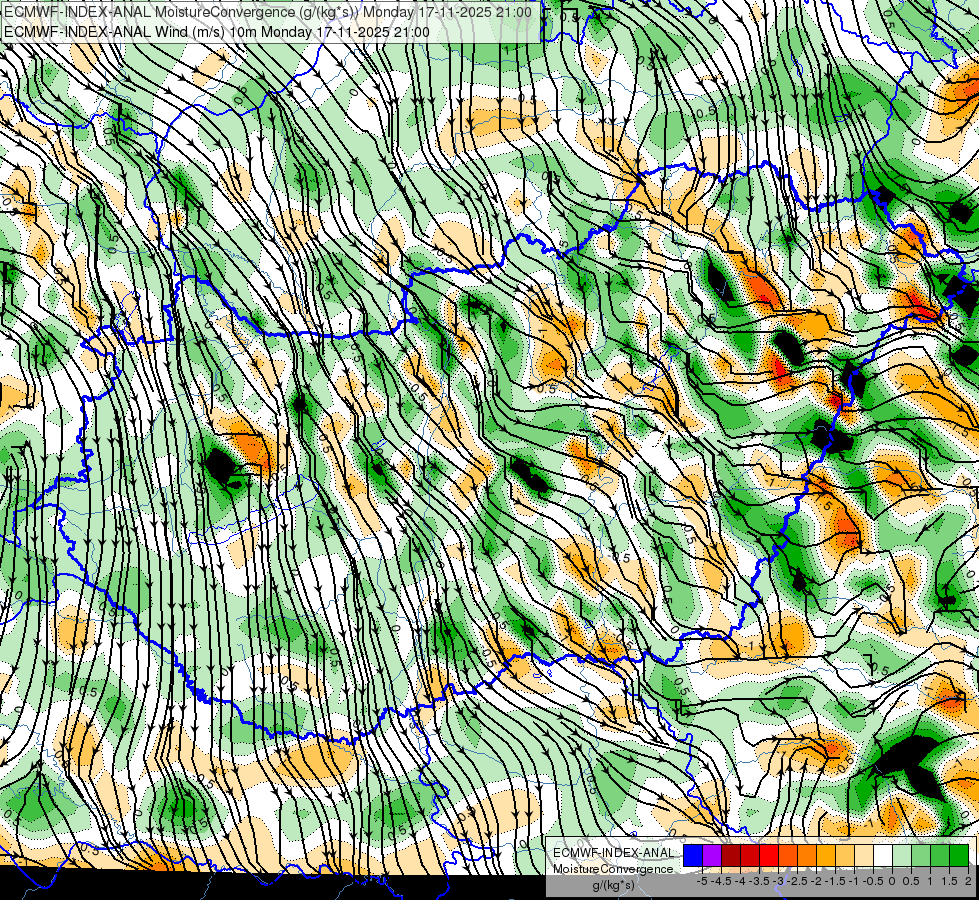
Task: Click the legend tick value '2'
Action: [x=968, y=881]
